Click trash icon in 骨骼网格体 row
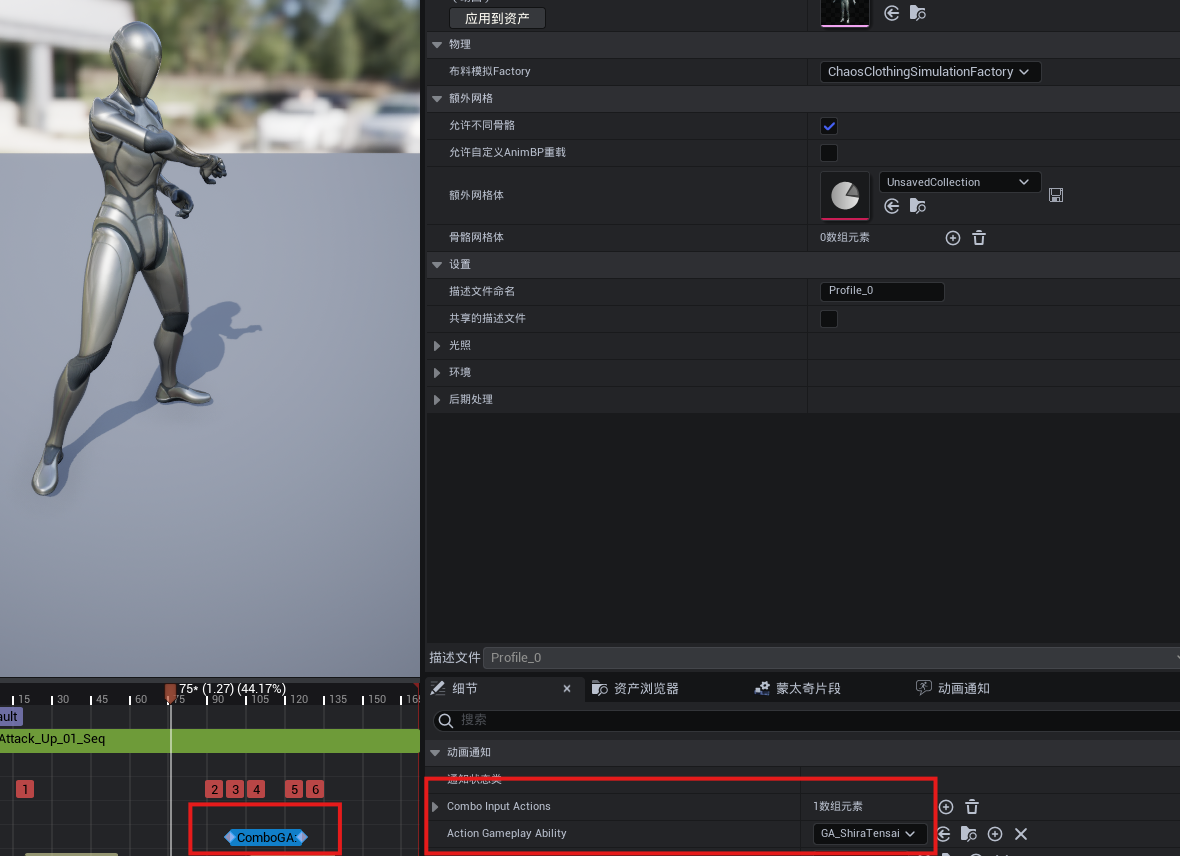 [979, 238]
